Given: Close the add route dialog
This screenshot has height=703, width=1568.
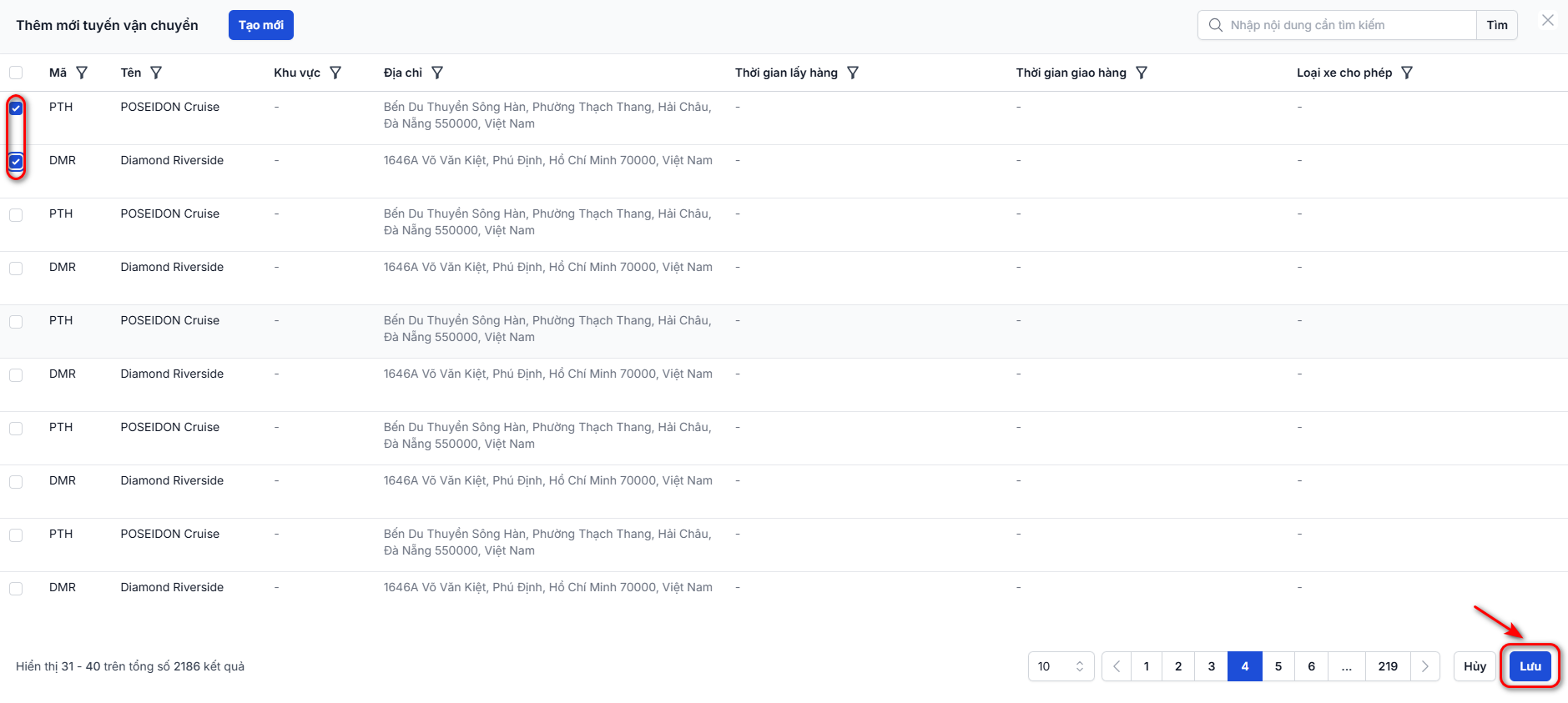Looking at the screenshot, I should coord(1548,20).
